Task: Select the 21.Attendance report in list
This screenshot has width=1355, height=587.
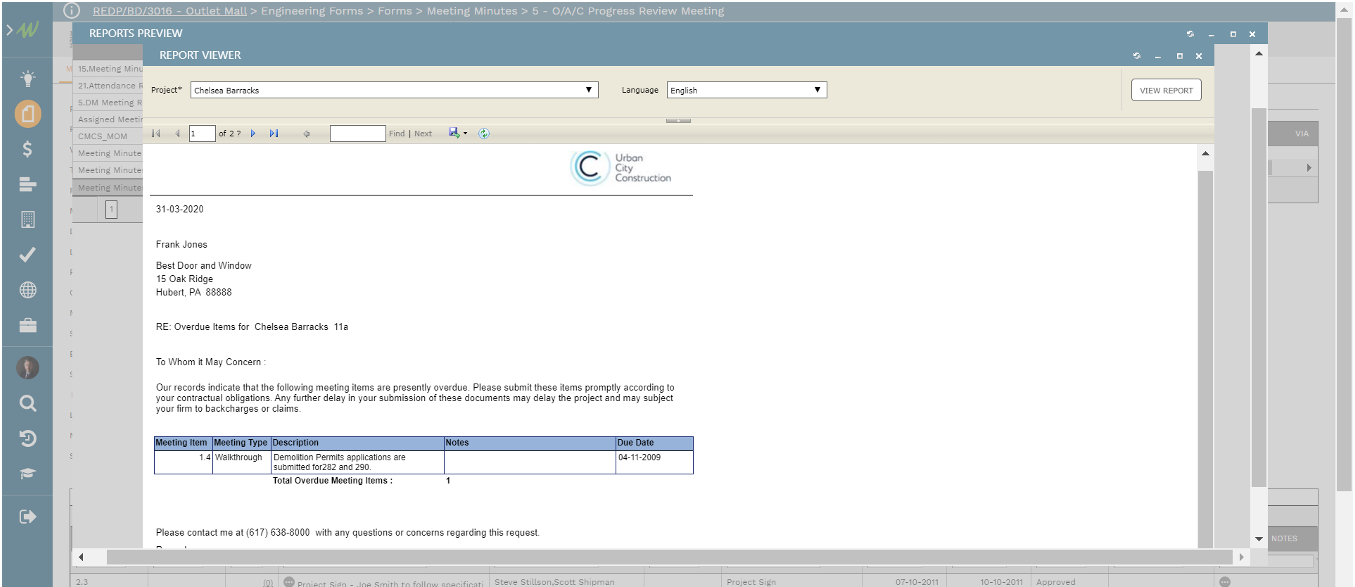Action: point(108,86)
